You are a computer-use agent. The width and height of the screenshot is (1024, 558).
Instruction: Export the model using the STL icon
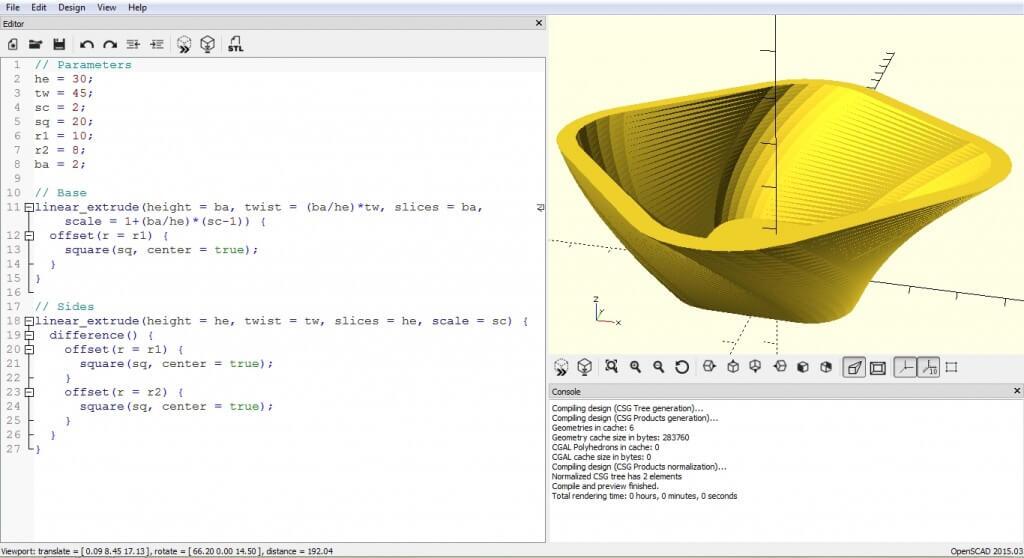236,44
